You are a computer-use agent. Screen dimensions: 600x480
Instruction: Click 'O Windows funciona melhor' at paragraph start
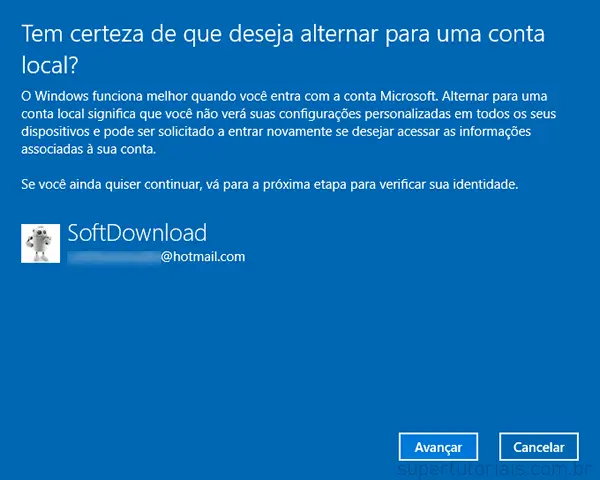101,95
